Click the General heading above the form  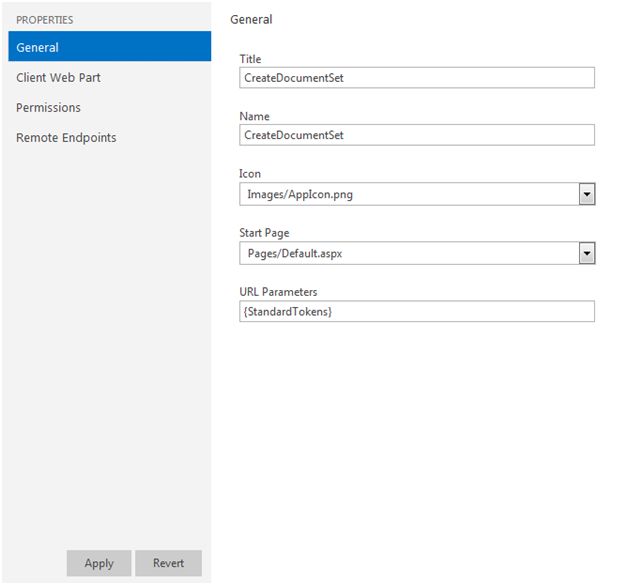(251, 19)
